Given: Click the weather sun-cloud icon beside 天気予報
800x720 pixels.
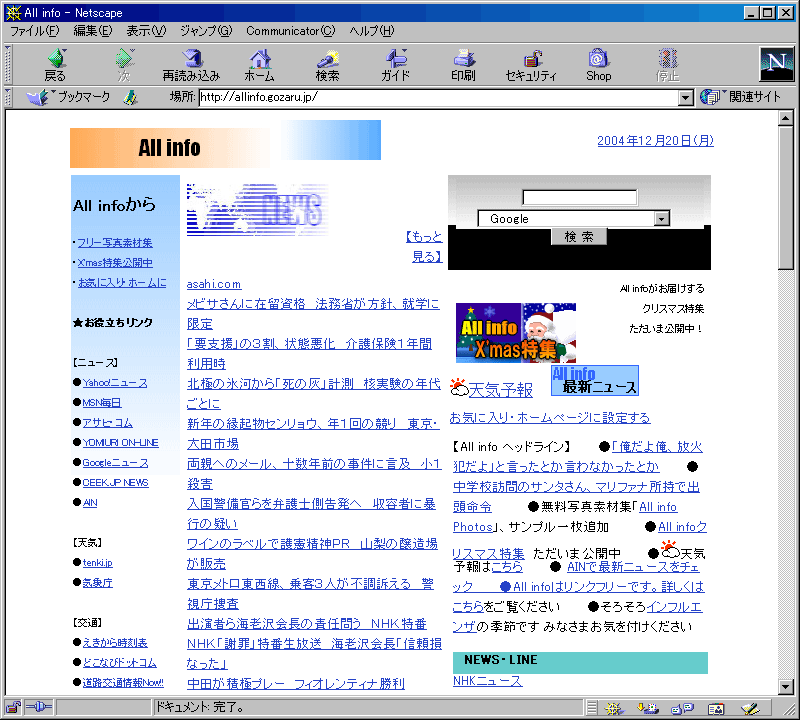Looking at the screenshot, I should (x=459, y=388).
